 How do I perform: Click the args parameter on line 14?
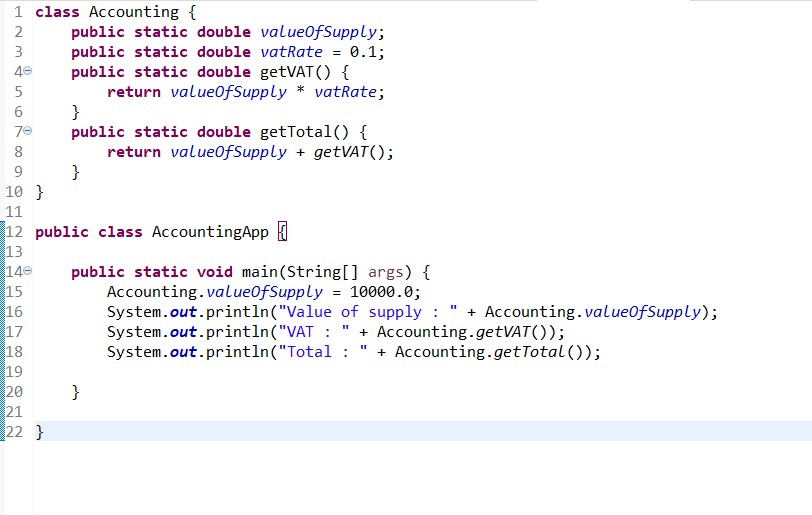386,273
